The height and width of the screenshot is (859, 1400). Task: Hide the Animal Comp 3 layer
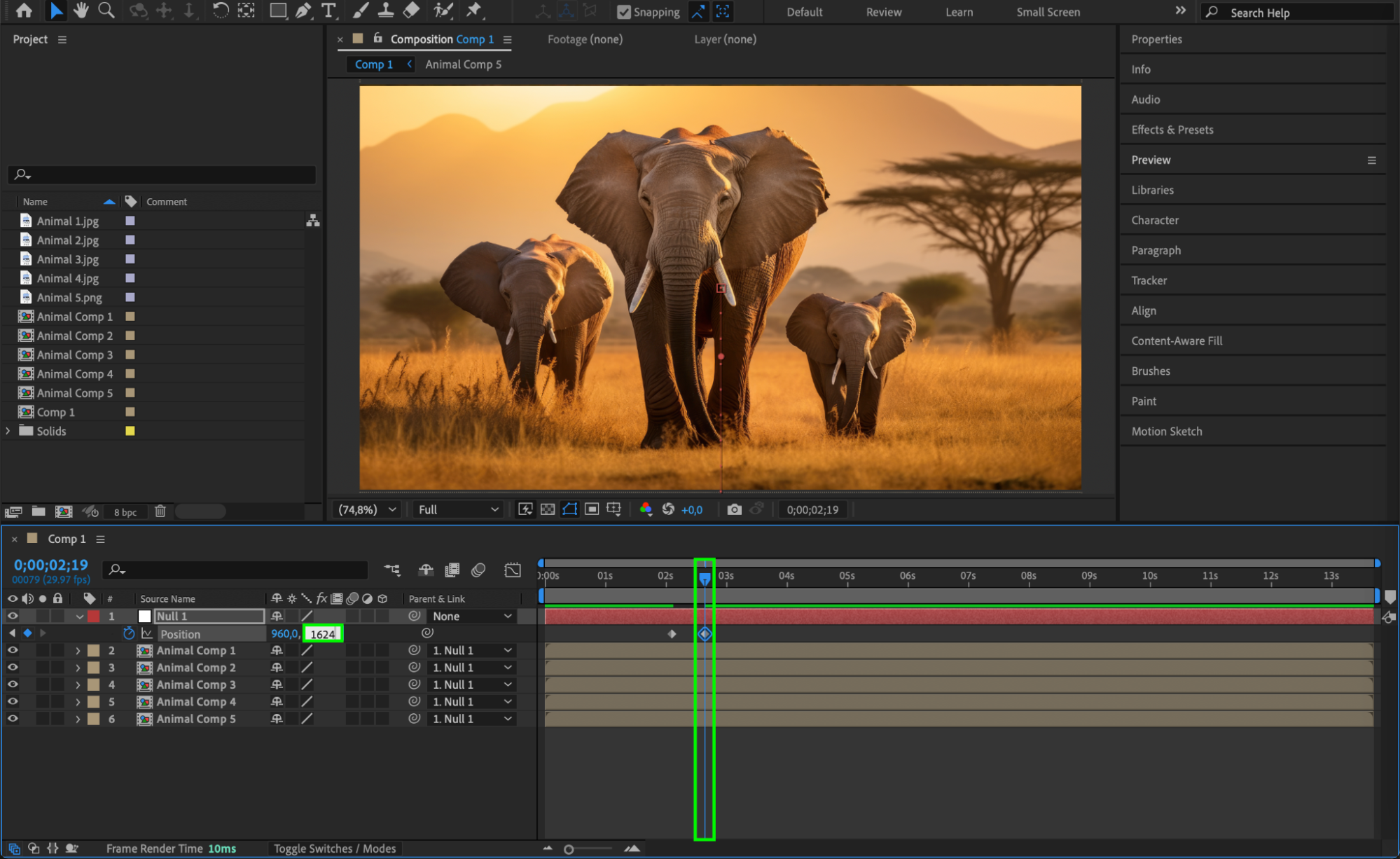(x=13, y=685)
